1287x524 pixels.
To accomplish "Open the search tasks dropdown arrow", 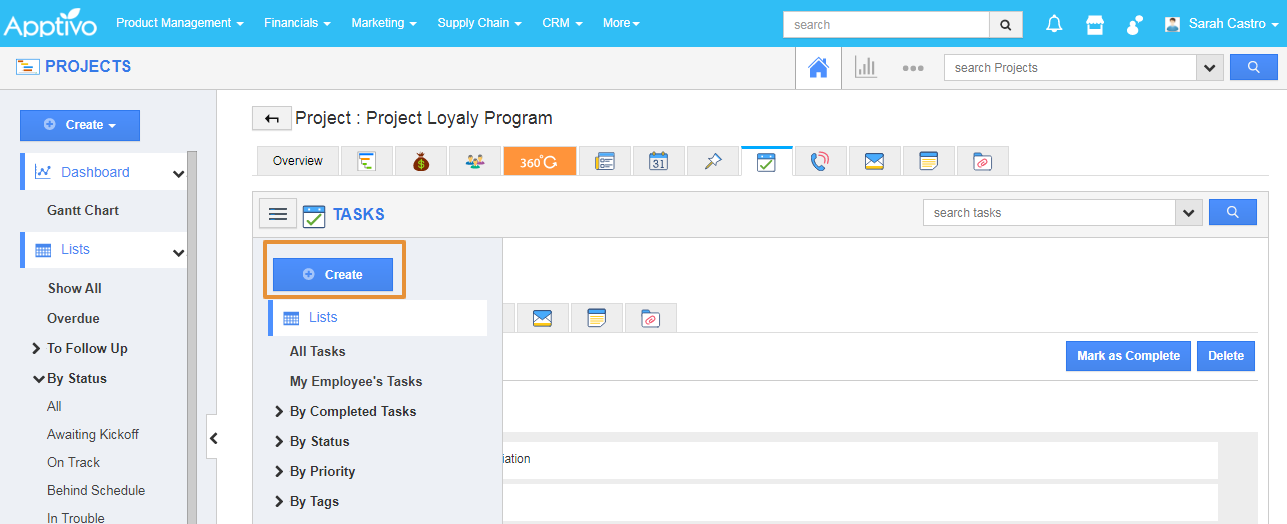I will [x=1189, y=212].
